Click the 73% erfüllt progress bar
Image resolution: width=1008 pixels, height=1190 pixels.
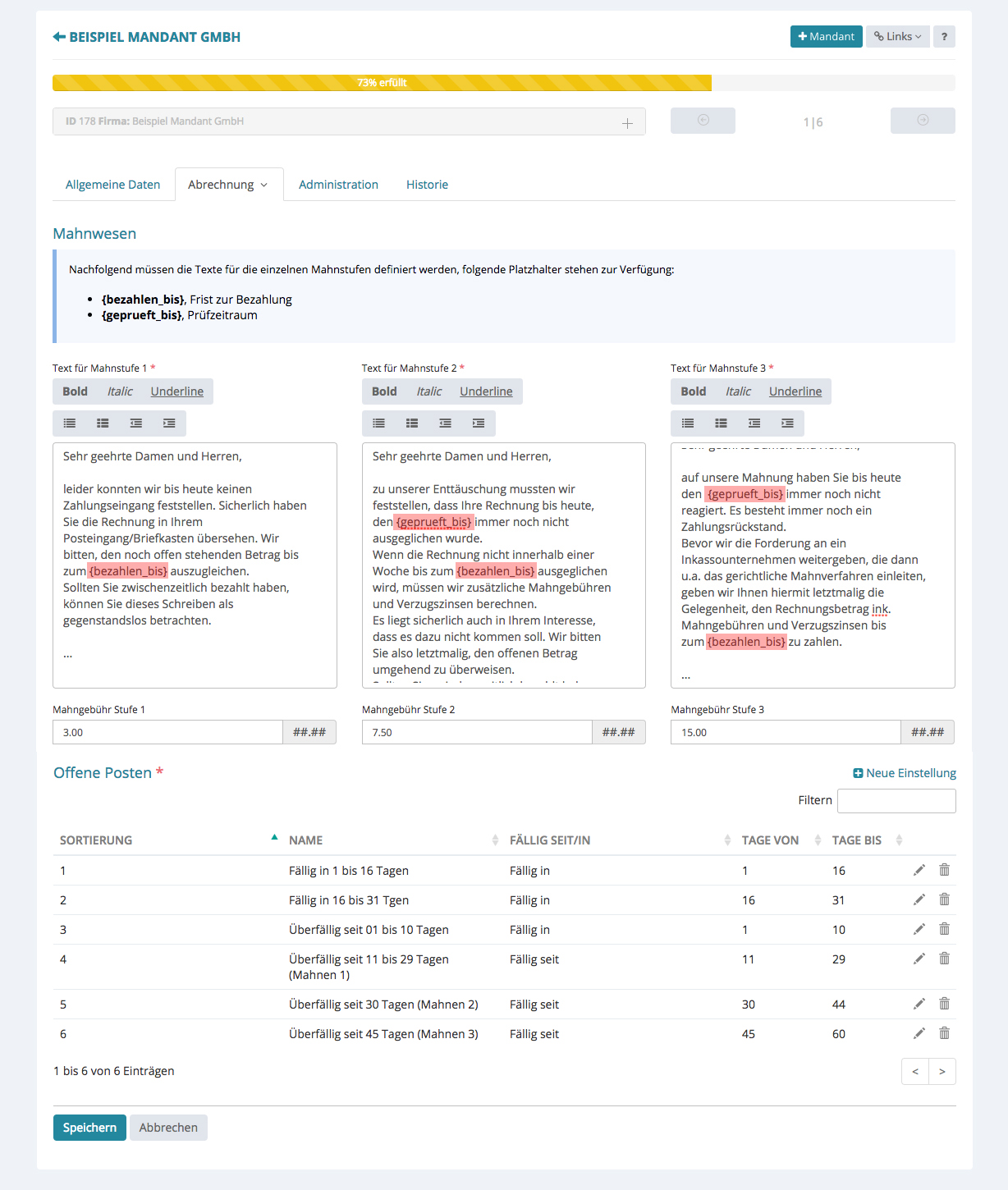[382, 83]
